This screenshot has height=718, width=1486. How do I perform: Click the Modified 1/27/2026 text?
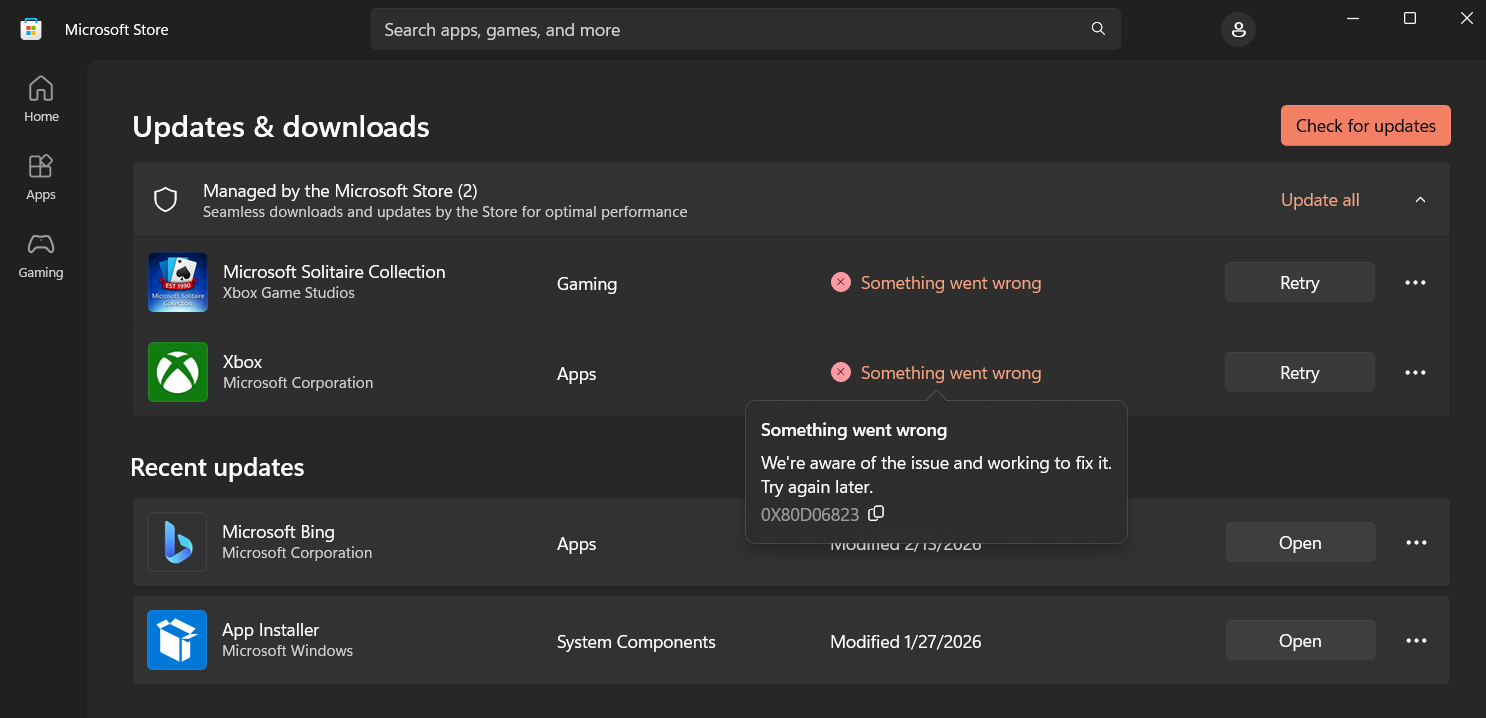coord(906,642)
